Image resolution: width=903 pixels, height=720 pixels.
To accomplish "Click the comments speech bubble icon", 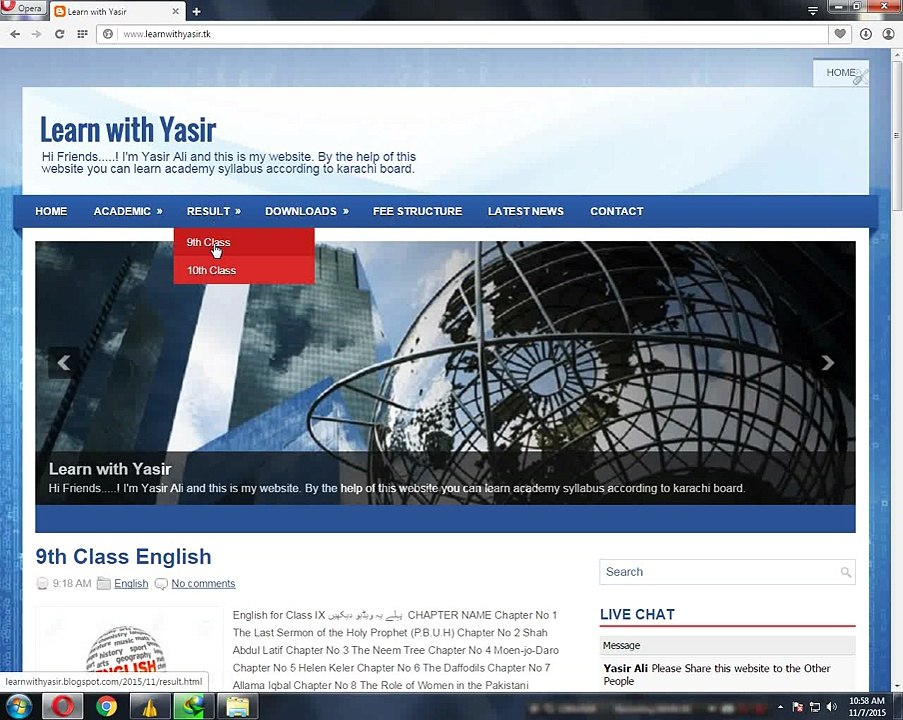I will pos(161,584).
